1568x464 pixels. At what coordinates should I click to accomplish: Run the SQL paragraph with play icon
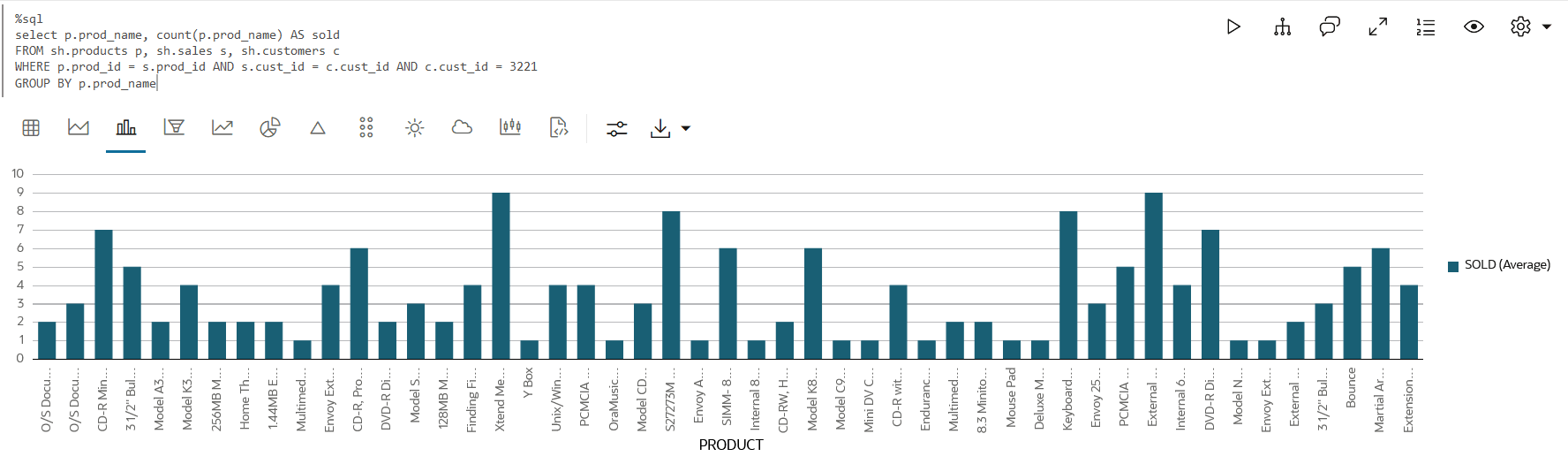(x=1233, y=27)
